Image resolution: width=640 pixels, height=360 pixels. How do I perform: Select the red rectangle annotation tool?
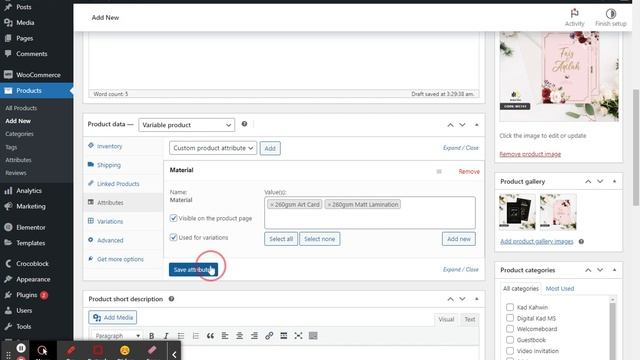pos(98,351)
